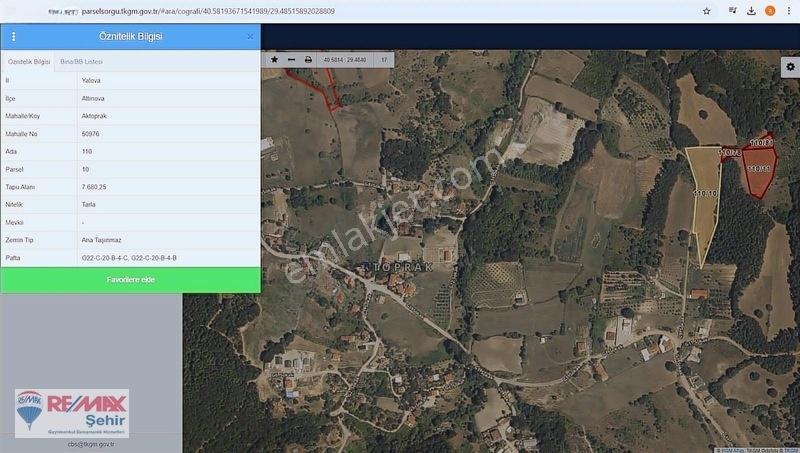Click the Mevkii row label
Screen dimensions: 800x453
tap(14, 222)
